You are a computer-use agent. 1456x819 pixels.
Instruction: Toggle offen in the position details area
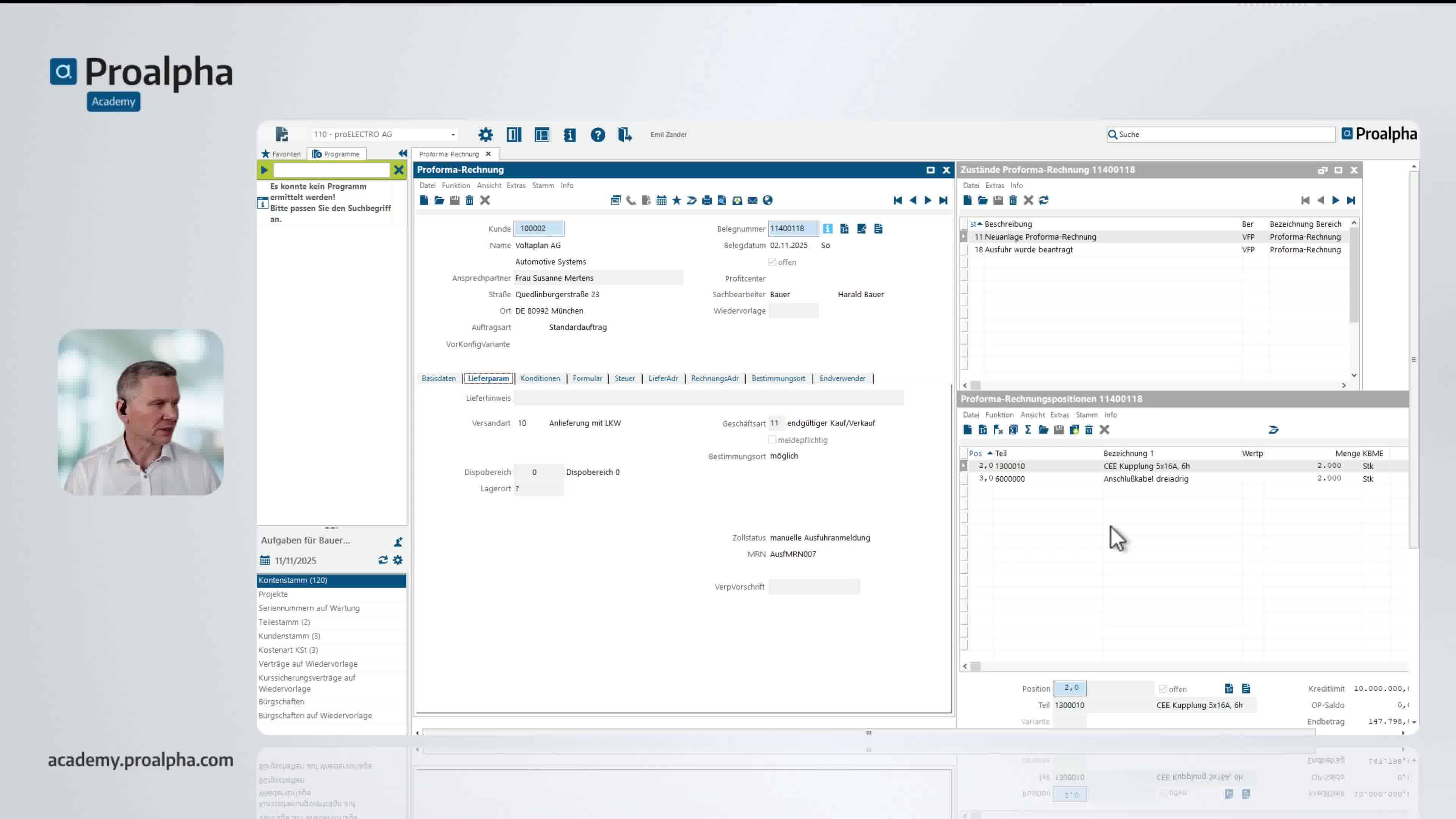click(1163, 689)
